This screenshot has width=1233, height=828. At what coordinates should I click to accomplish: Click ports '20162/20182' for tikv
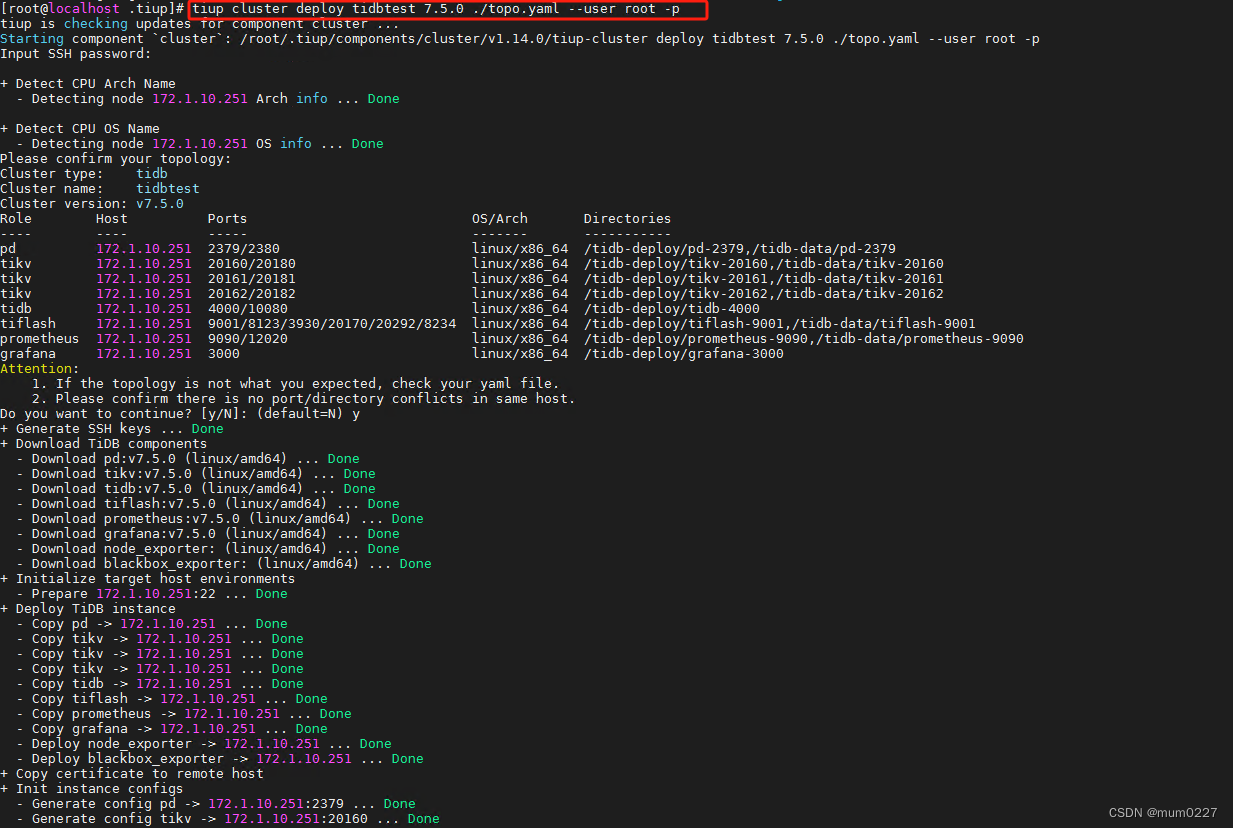click(x=252, y=294)
